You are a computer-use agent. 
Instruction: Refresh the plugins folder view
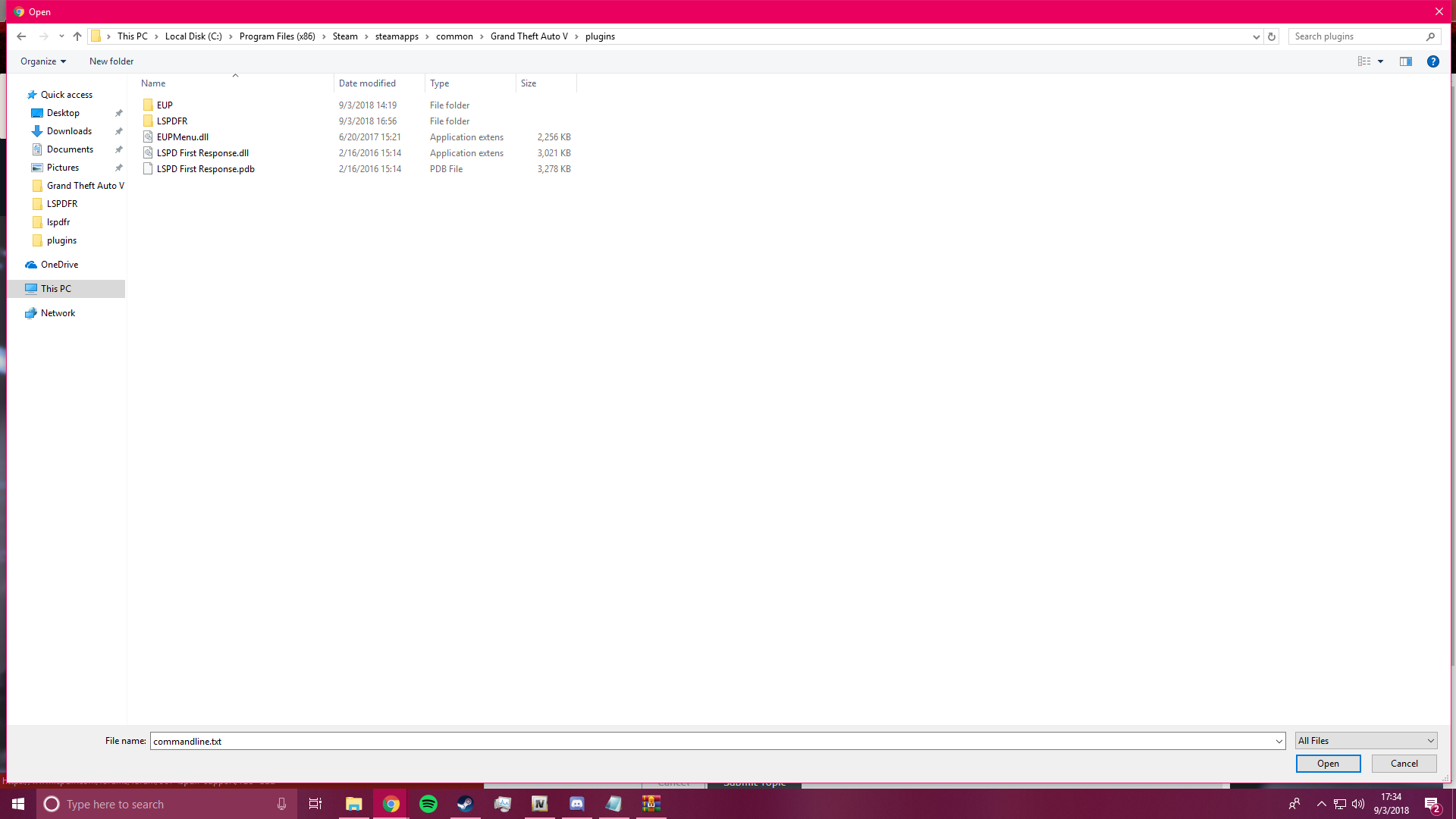click(x=1272, y=36)
